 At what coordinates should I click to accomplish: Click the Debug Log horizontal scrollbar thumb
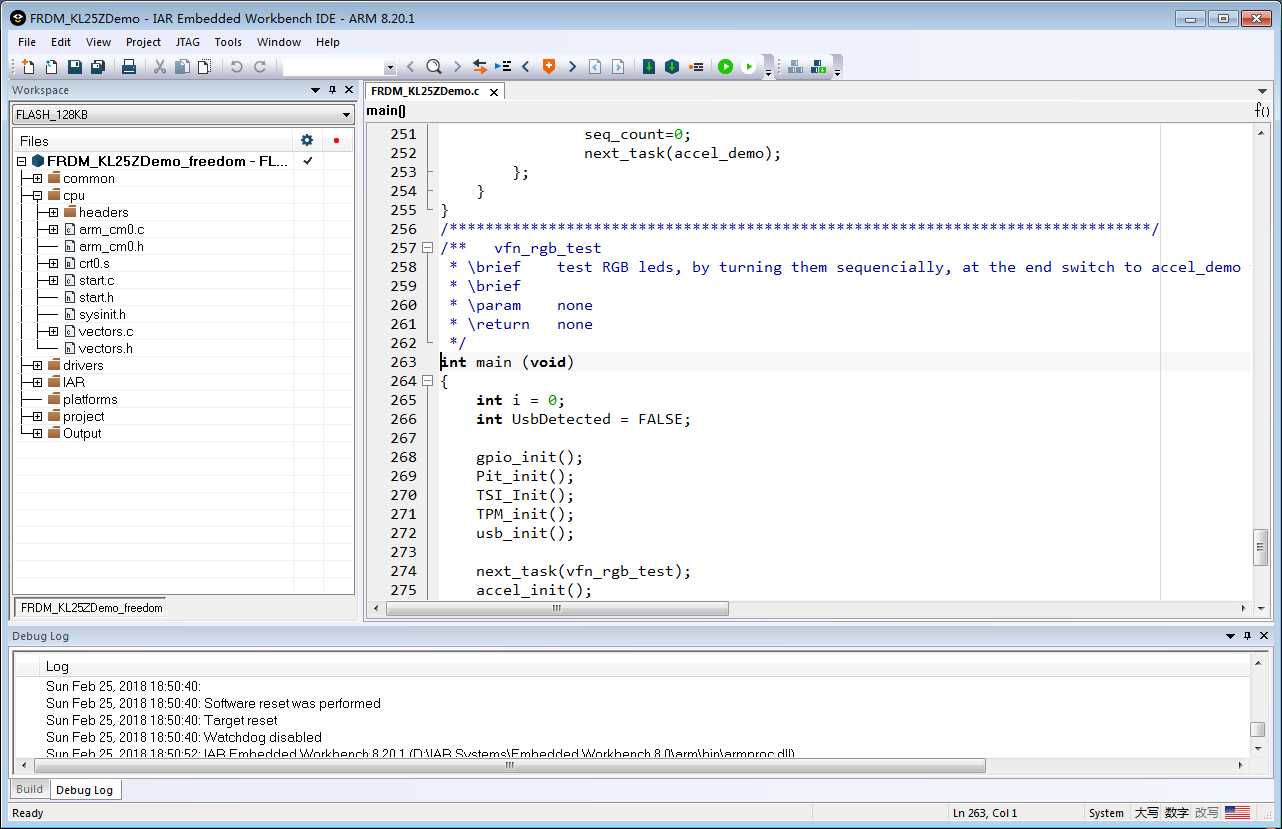click(510, 766)
